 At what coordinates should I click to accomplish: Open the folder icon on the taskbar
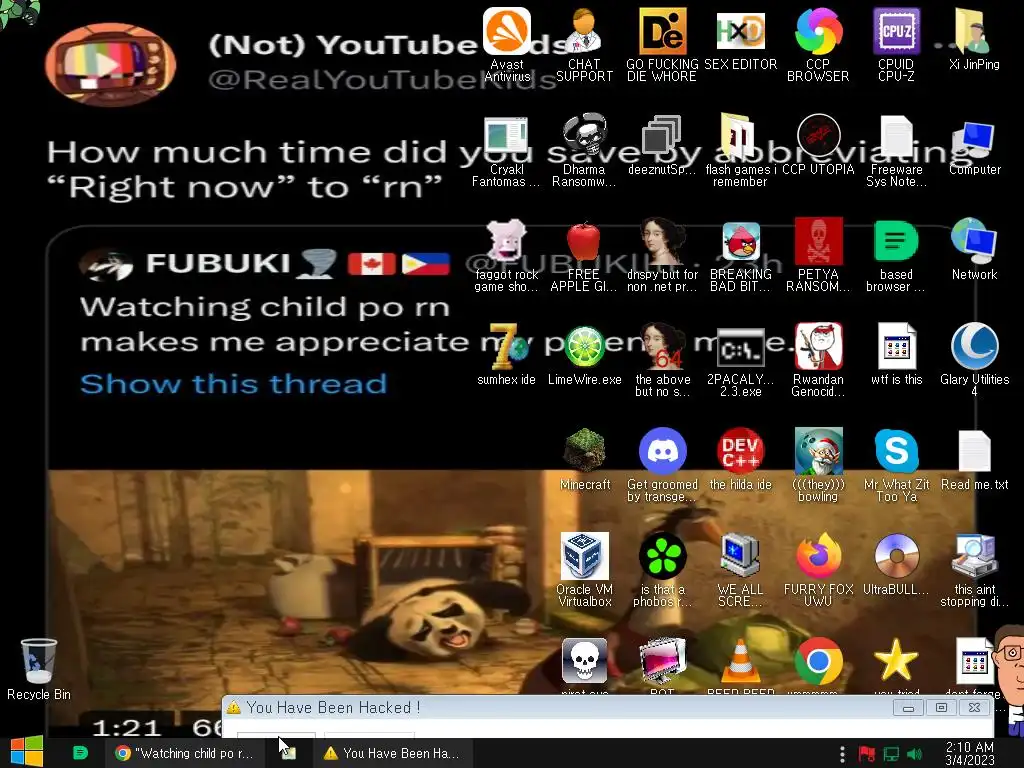288,753
